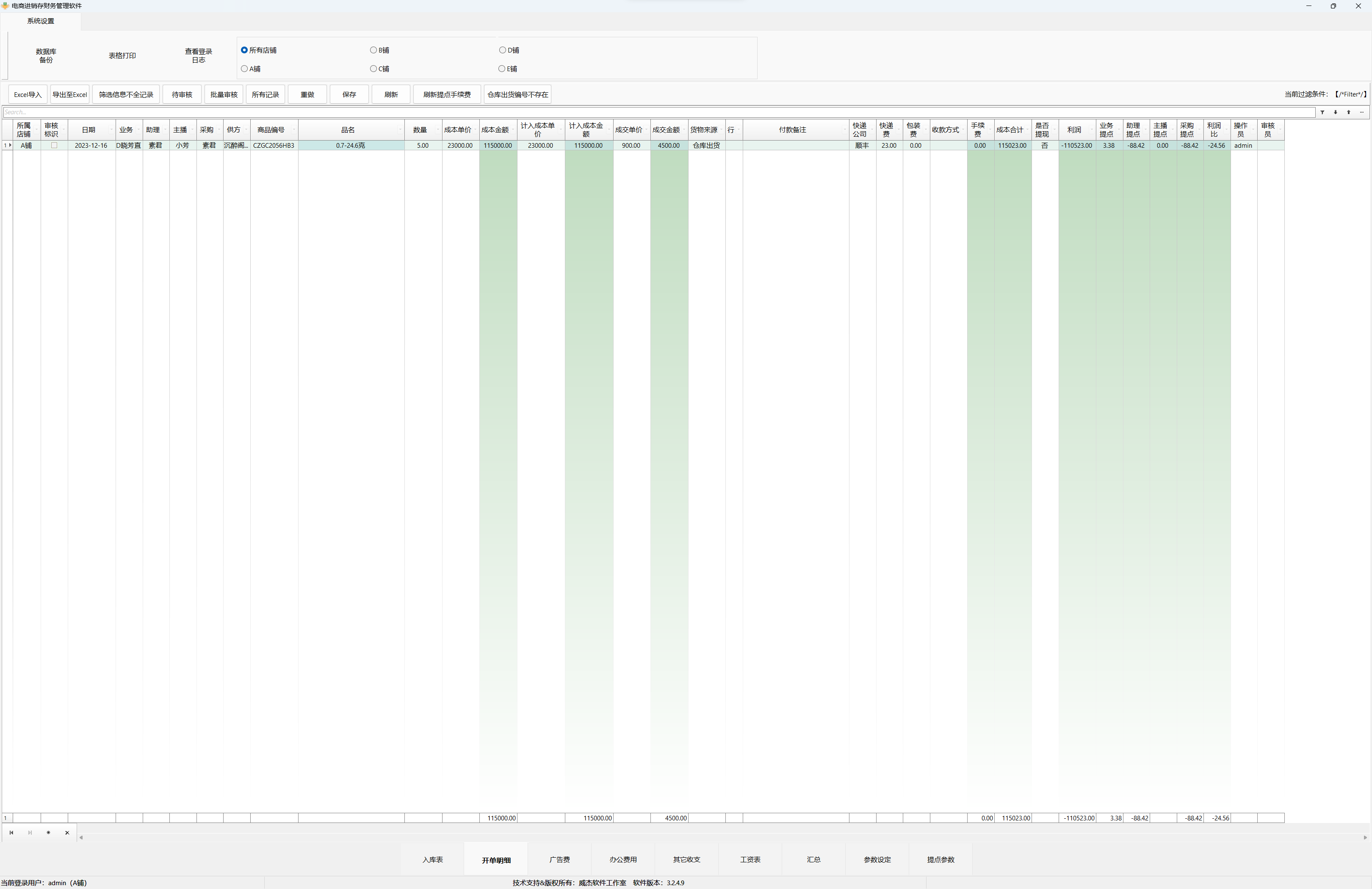The height and width of the screenshot is (889, 1372).
Task: Tick the 审核标识 checkbox in row 1
Action: coord(54,146)
